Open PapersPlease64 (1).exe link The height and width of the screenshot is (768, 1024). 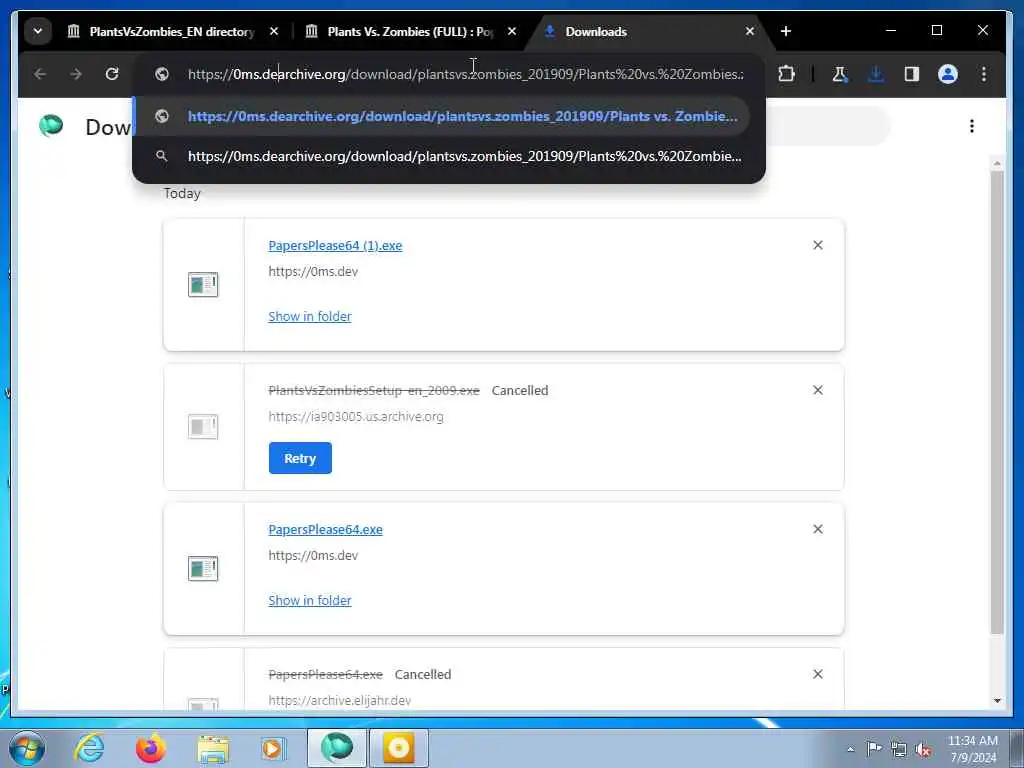click(x=335, y=246)
